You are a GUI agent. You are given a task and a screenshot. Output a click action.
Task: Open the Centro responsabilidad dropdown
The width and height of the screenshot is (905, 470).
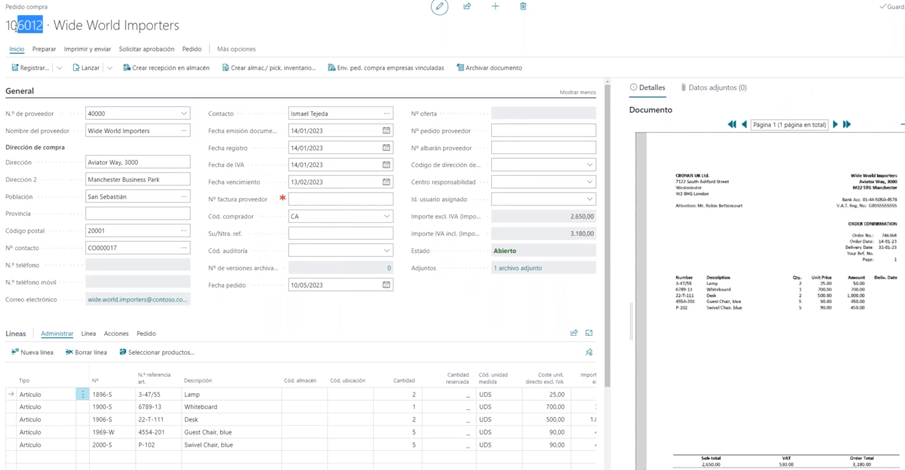click(x=589, y=182)
